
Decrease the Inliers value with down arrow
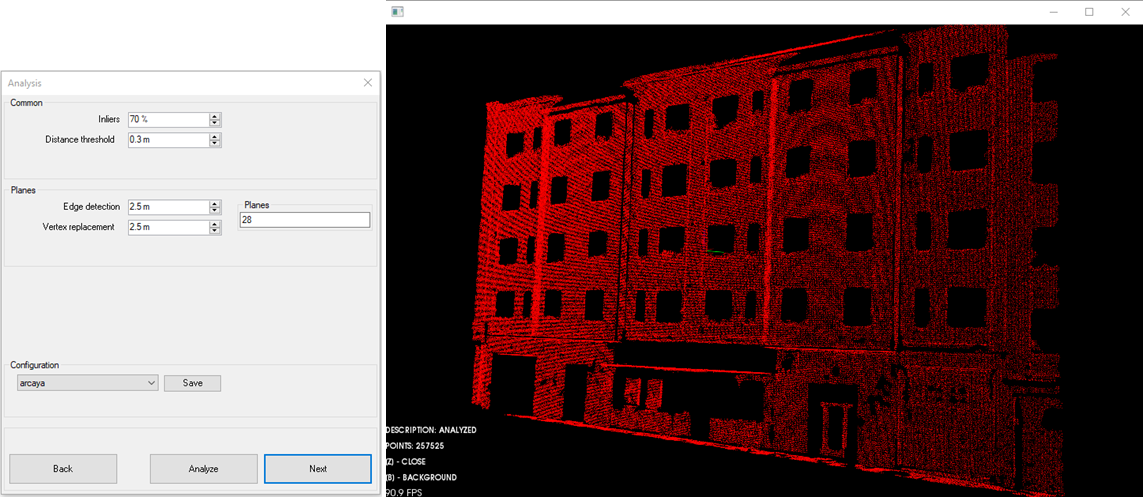214,124
